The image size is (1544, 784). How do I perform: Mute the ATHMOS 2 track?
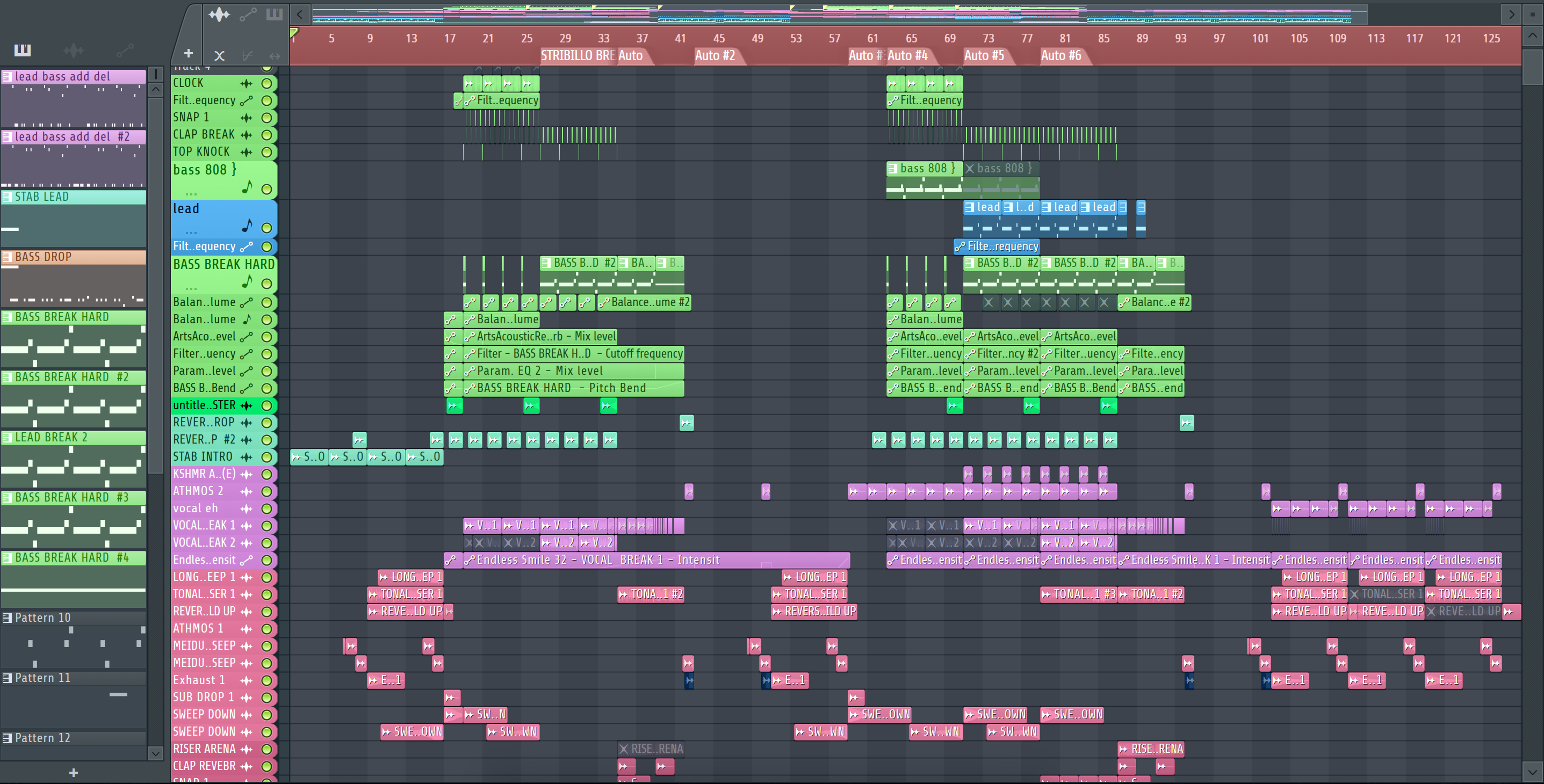click(266, 491)
